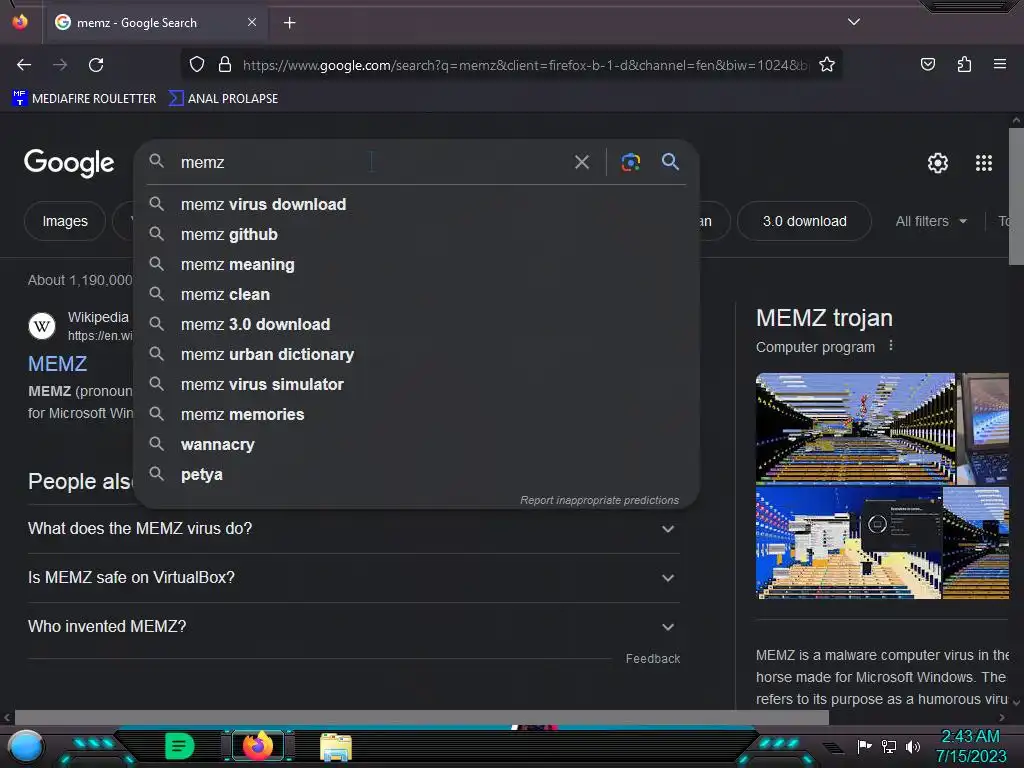Choose suggestion wannacry

[417, 445]
